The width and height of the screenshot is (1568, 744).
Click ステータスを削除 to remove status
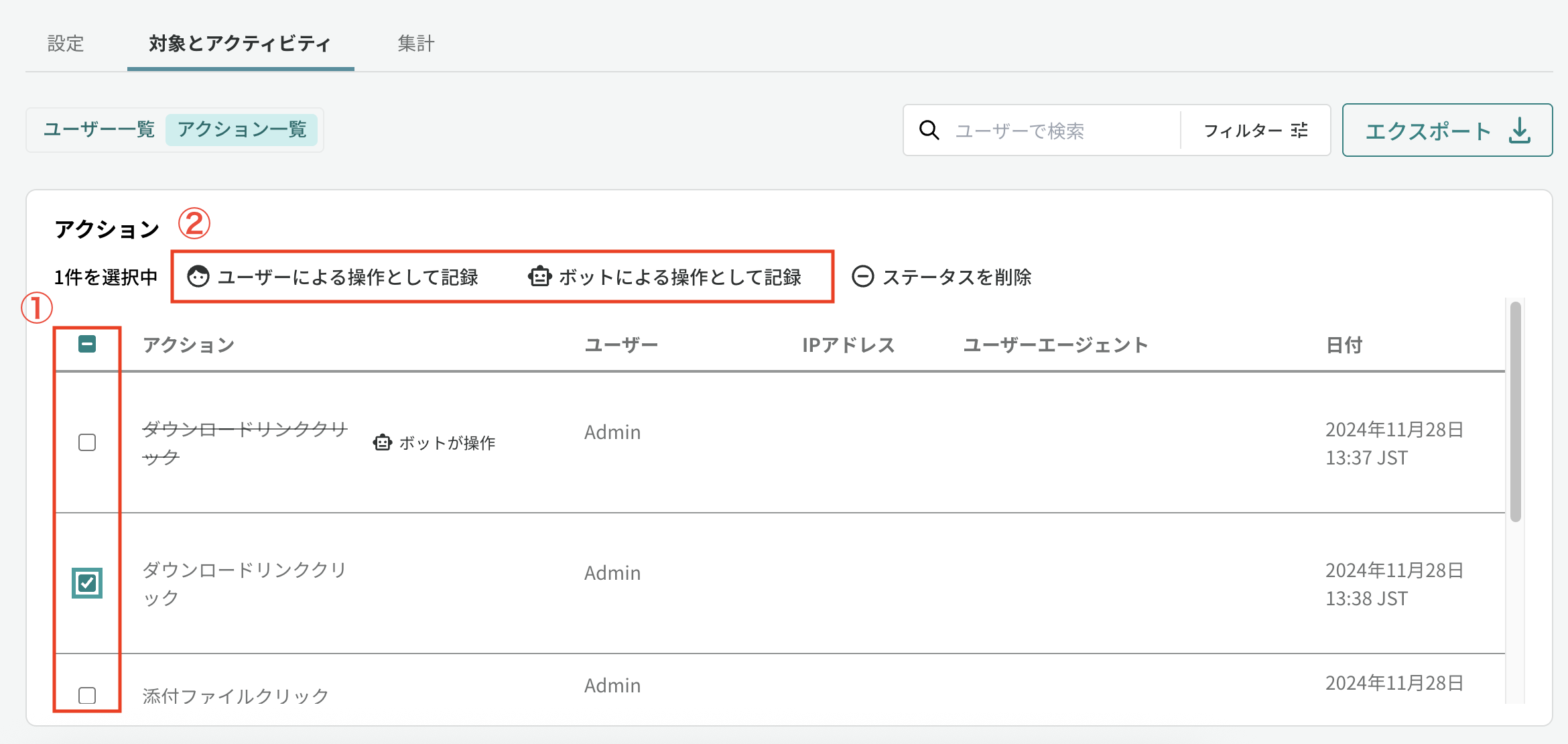(x=941, y=276)
